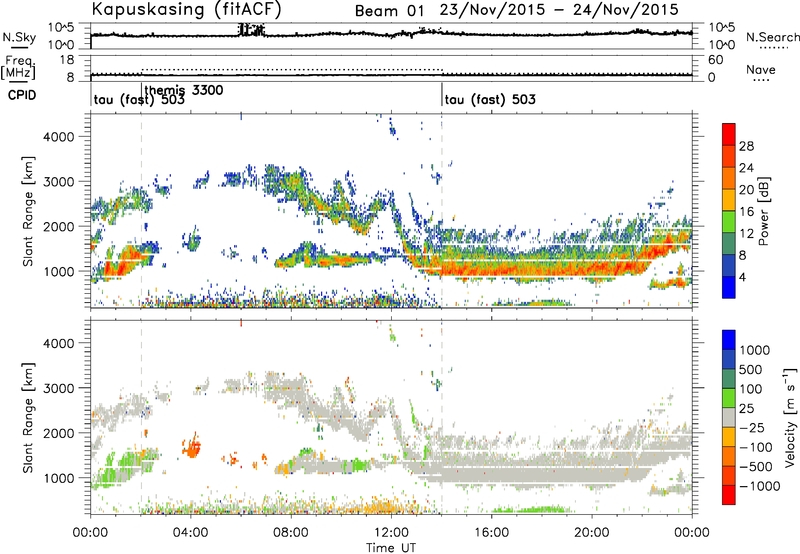
Task: Click the '3000' tick on velocity panel axis
Action: pos(59,388)
